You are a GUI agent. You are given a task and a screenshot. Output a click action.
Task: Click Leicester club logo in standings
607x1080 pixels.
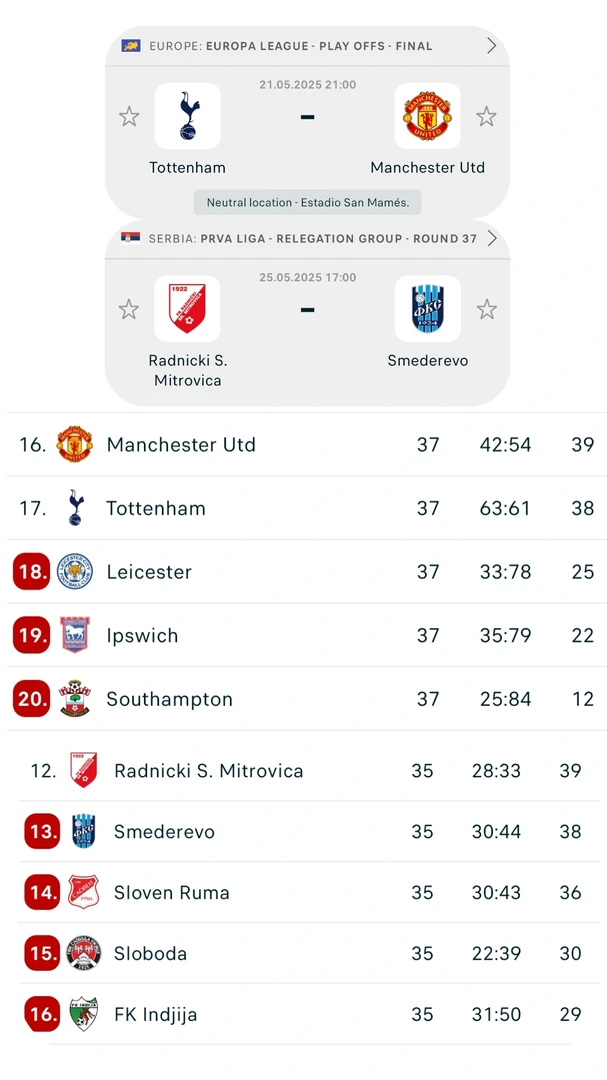click(x=75, y=572)
